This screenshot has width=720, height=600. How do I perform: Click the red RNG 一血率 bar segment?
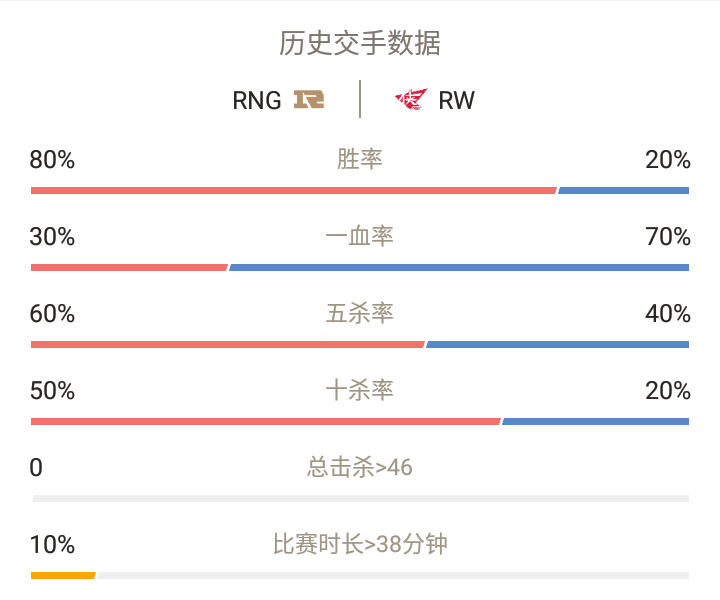(129, 268)
